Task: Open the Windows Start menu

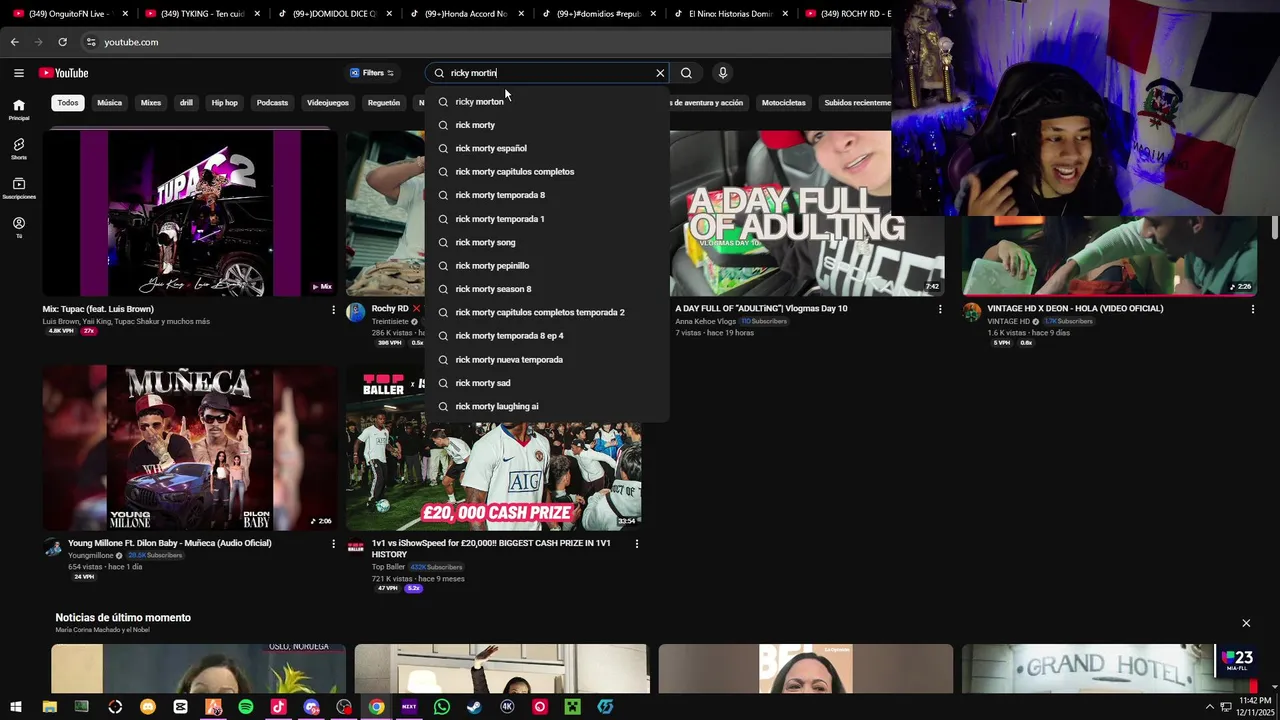Action: [16, 707]
